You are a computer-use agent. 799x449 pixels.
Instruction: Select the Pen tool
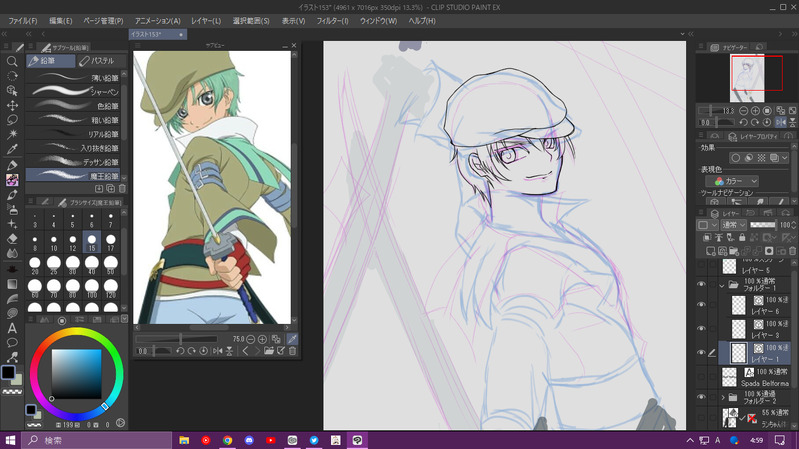point(12,165)
